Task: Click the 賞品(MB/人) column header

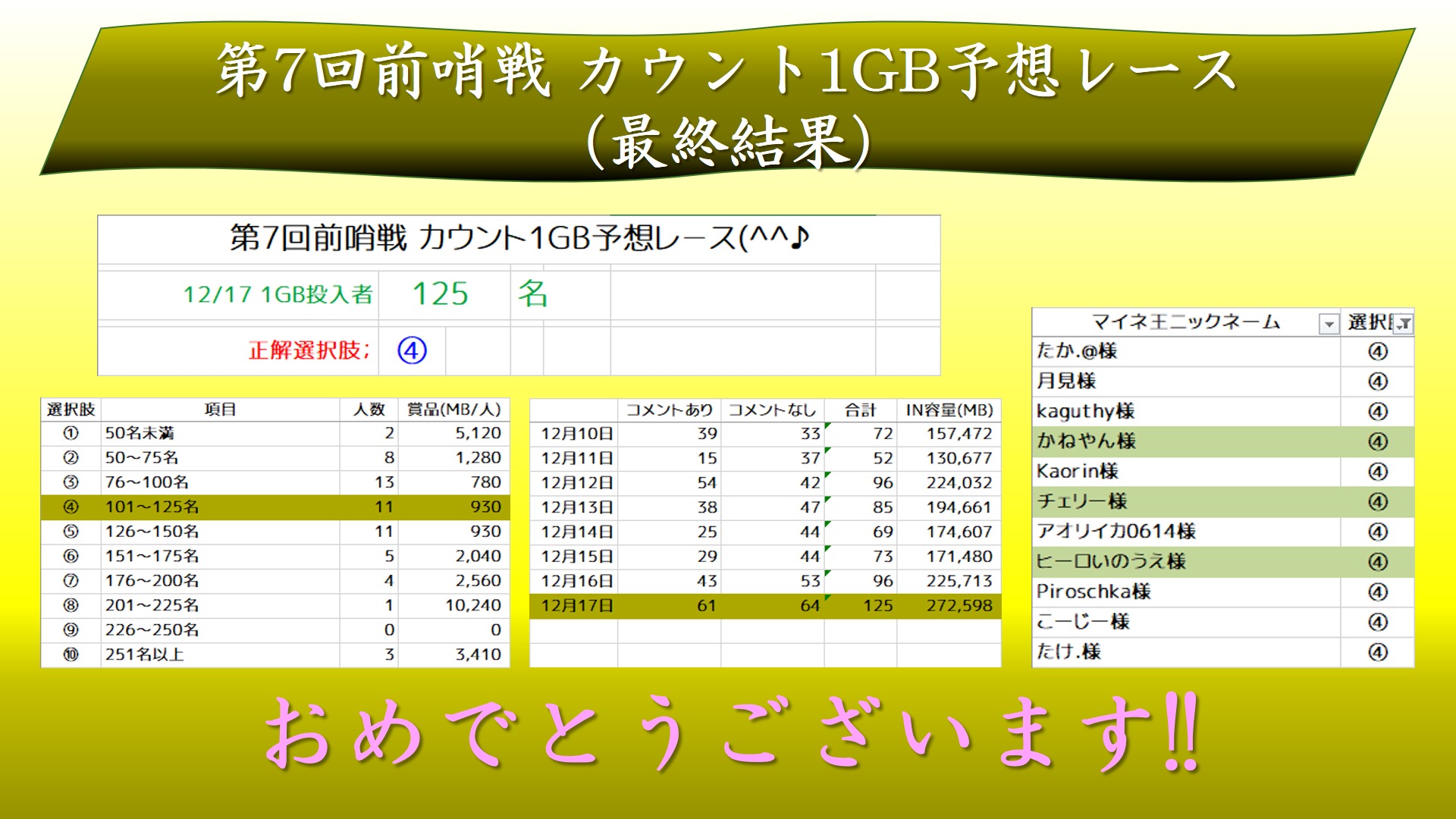Action: tap(453, 410)
